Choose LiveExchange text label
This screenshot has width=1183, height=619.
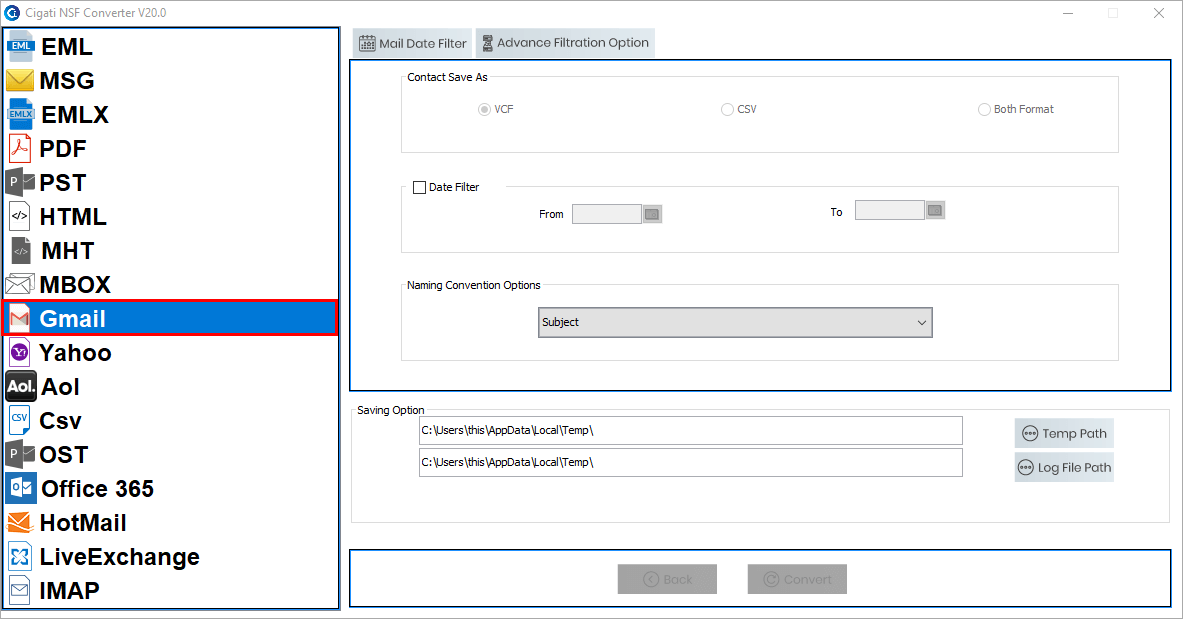pyautogui.click(x=119, y=556)
